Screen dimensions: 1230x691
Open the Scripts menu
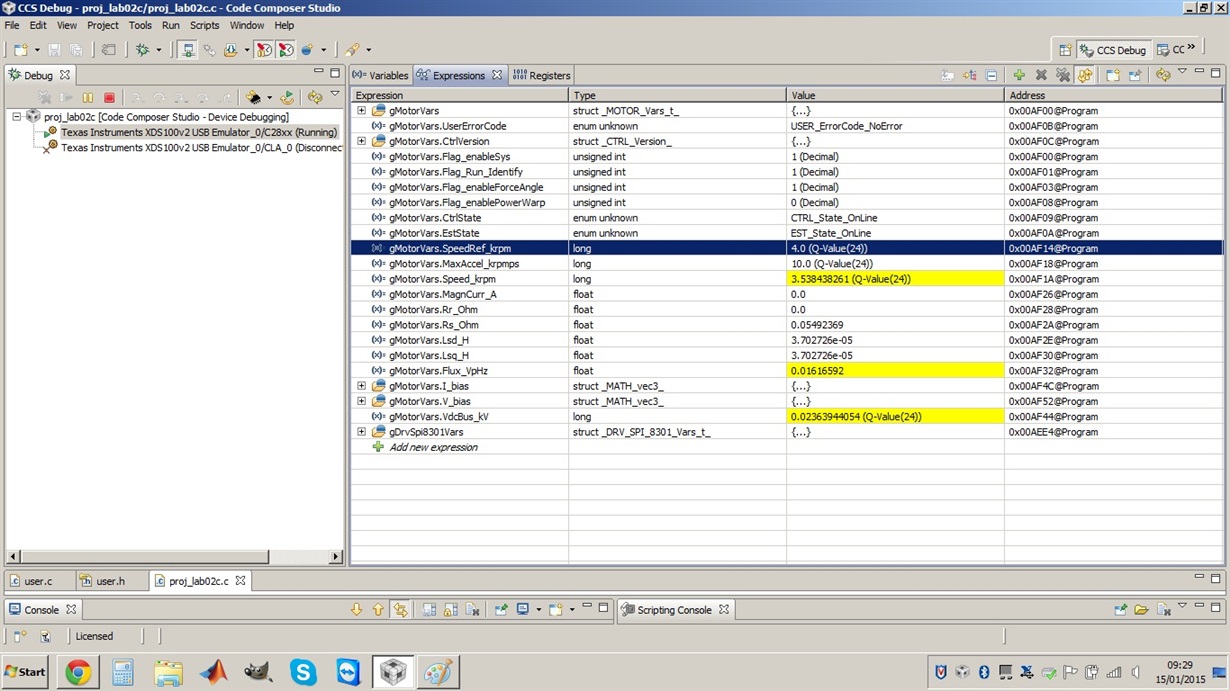(205, 25)
